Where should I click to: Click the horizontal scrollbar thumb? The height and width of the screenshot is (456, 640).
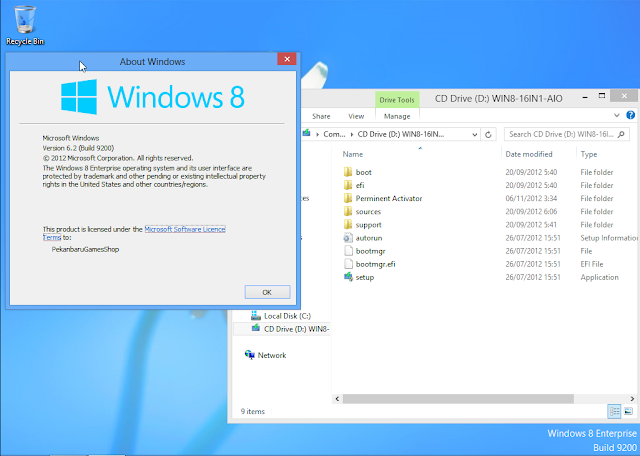point(458,399)
